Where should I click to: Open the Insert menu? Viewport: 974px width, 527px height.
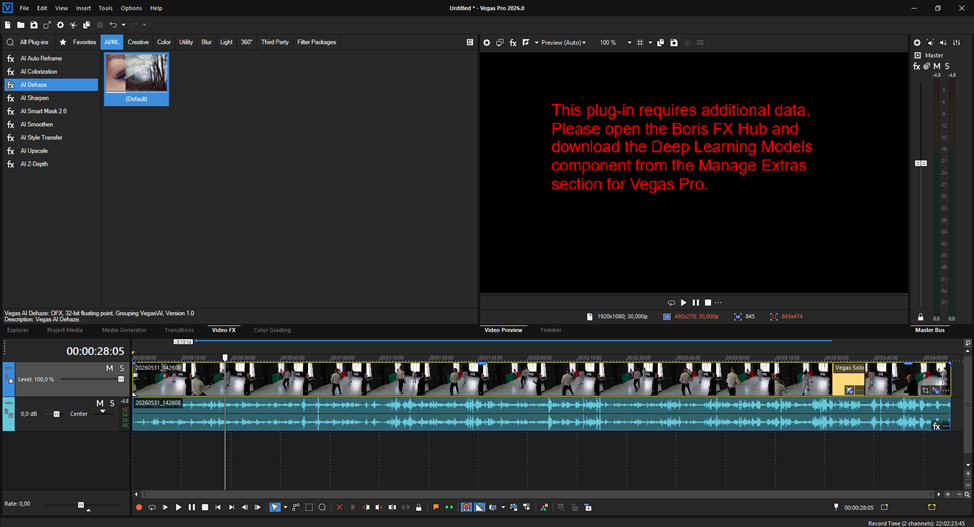[83, 8]
